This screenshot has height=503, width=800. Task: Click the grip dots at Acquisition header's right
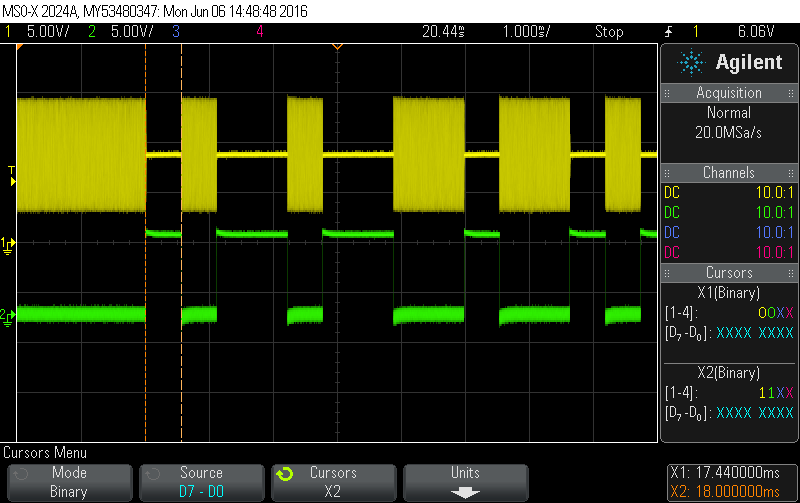coord(791,93)
